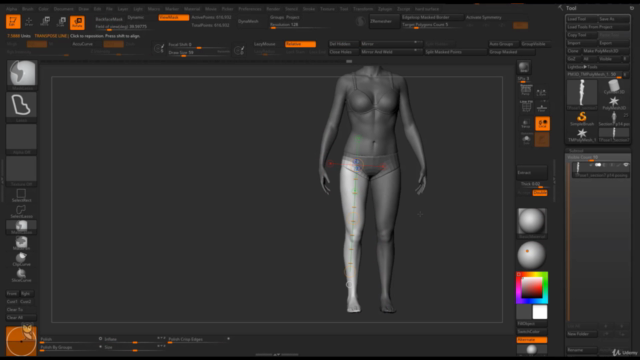Select the Cylinder3D tool
The image size is (640, 360).
click(x=614, y=87)
